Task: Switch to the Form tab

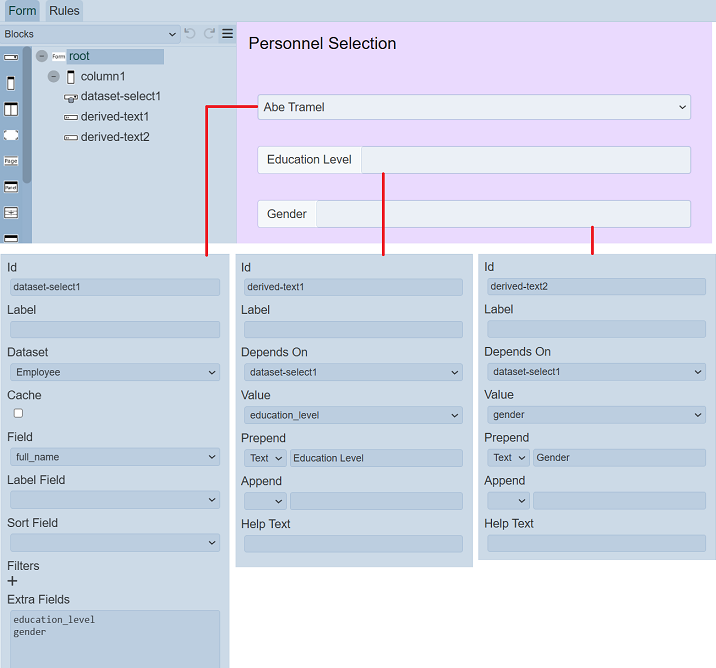Action: [x=22, y=11]
